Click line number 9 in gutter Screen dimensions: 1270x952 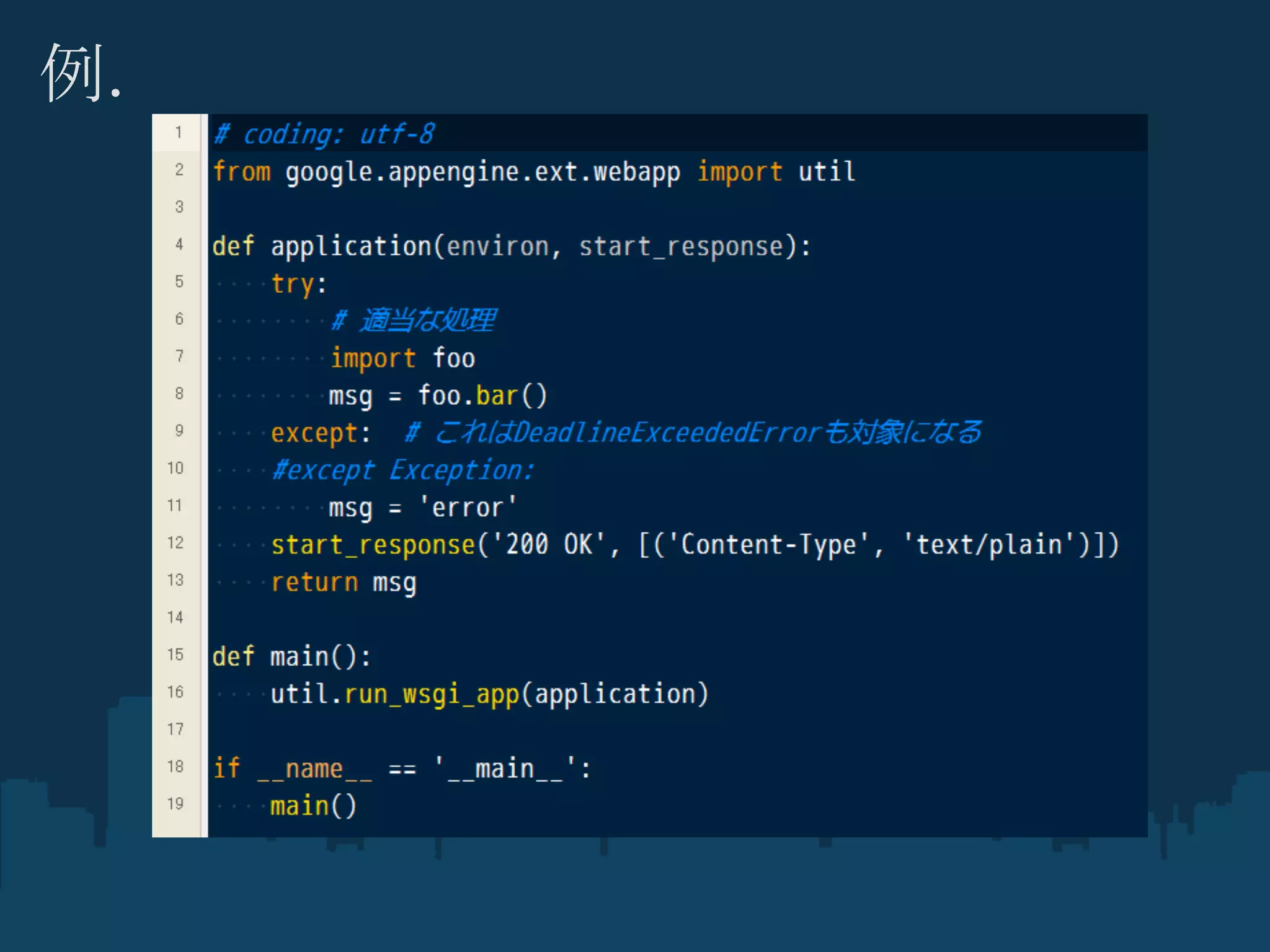click(179, 431)
